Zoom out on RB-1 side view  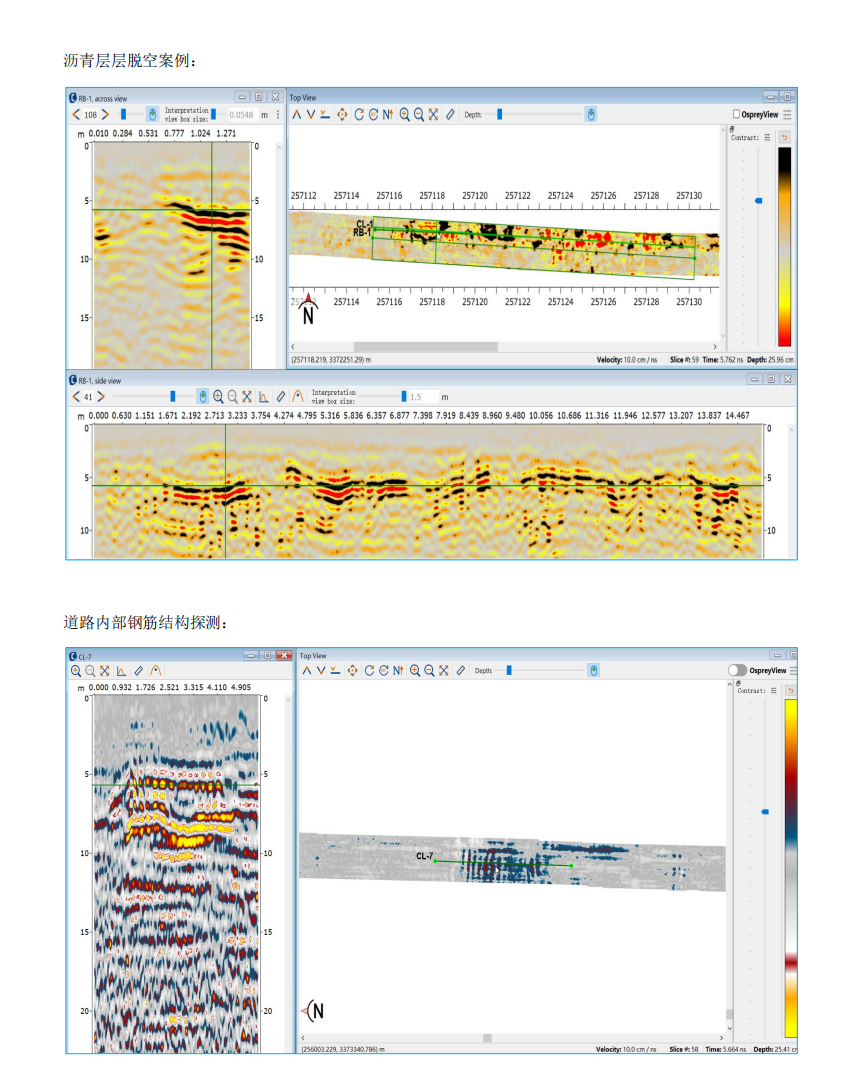pos(233,396)
